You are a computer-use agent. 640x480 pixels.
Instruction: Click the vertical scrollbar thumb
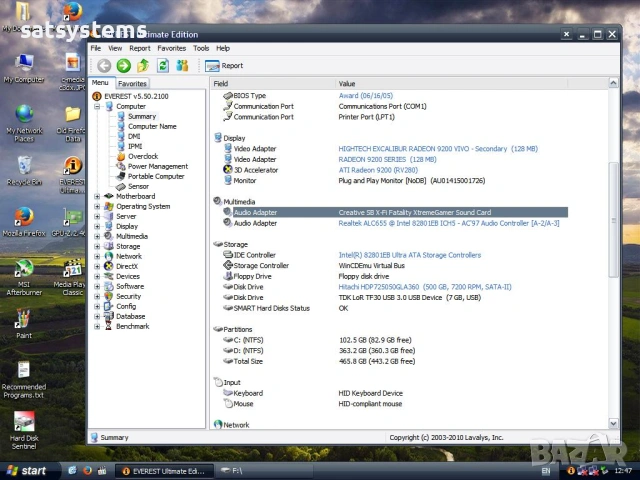tap(613, 220)
